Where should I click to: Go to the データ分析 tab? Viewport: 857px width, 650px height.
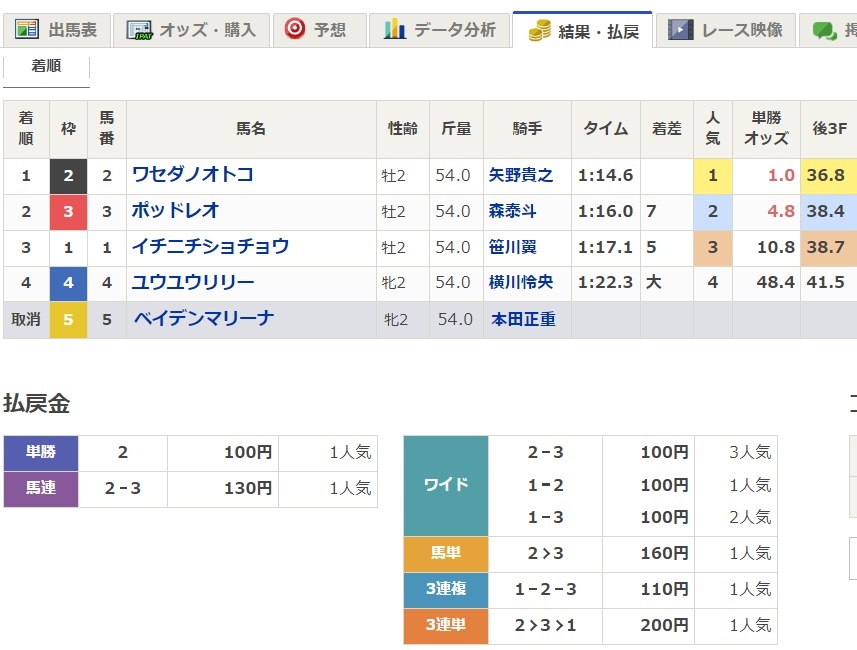click(439, 30)
